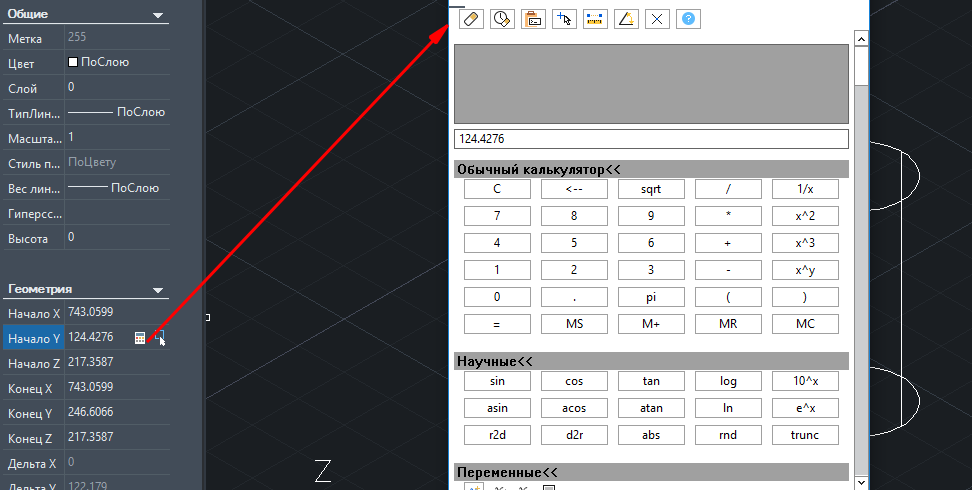Viewport: 972px width, 490px height.
Task: Collapse the Общие properties section
Action: tap(158, 15)
